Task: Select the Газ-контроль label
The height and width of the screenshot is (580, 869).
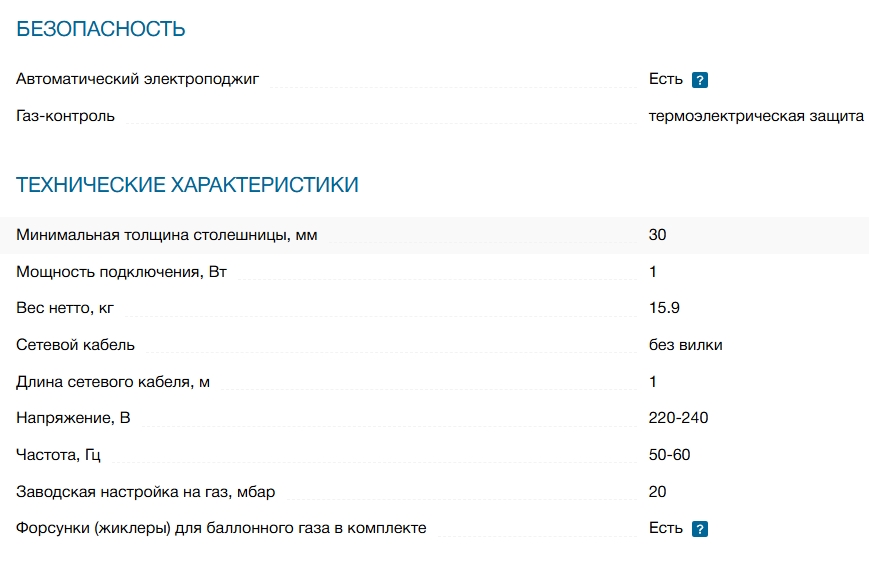Action: click(66, 116)
